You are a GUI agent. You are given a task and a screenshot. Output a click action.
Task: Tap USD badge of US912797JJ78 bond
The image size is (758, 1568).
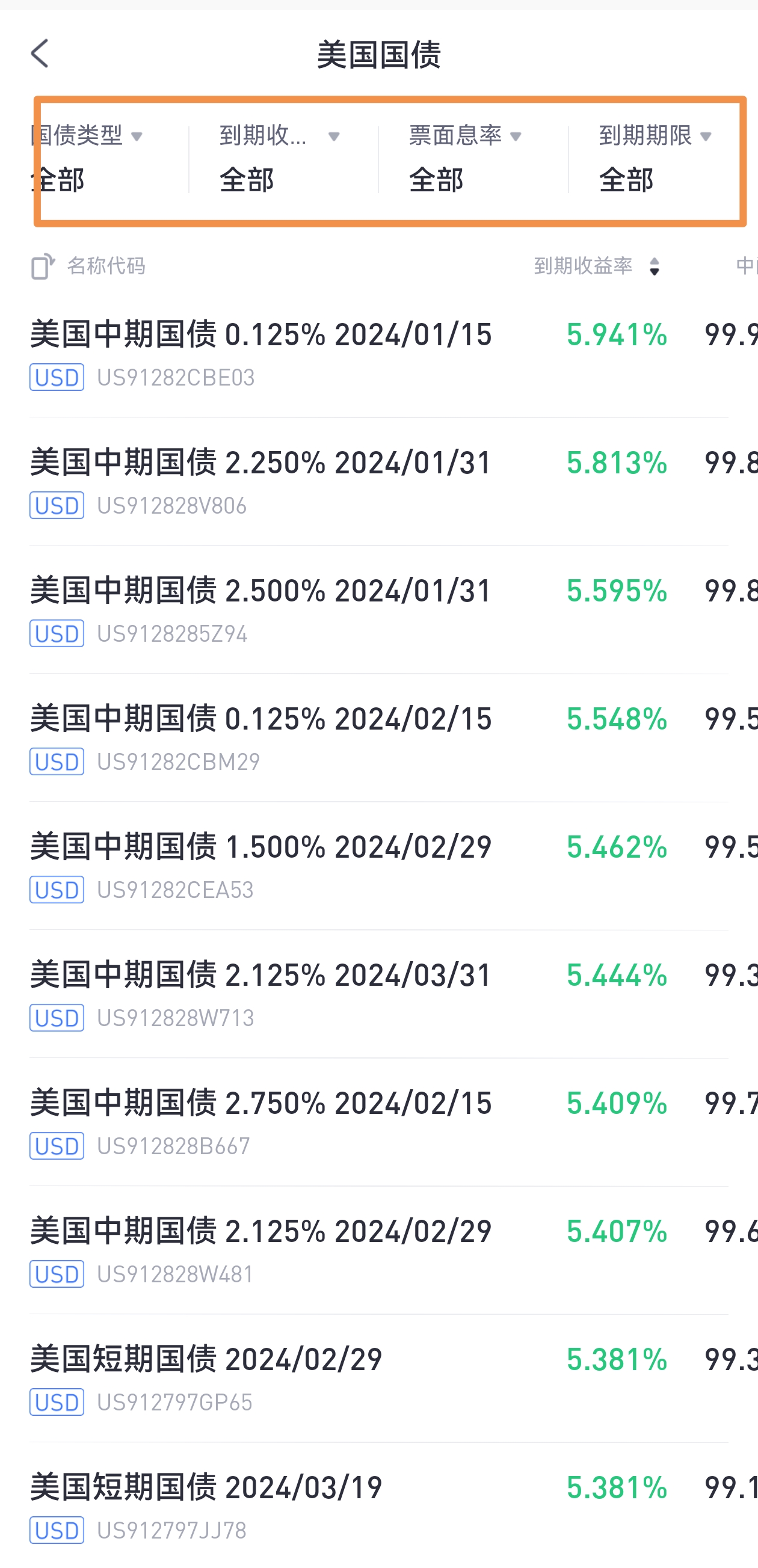pyautogui.click(x=57, y=1530)
